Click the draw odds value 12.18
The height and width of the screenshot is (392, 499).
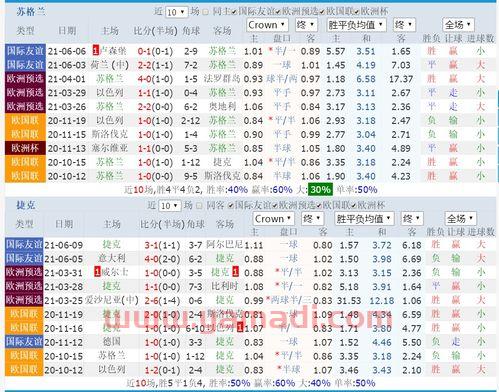[x=382, y=301]
